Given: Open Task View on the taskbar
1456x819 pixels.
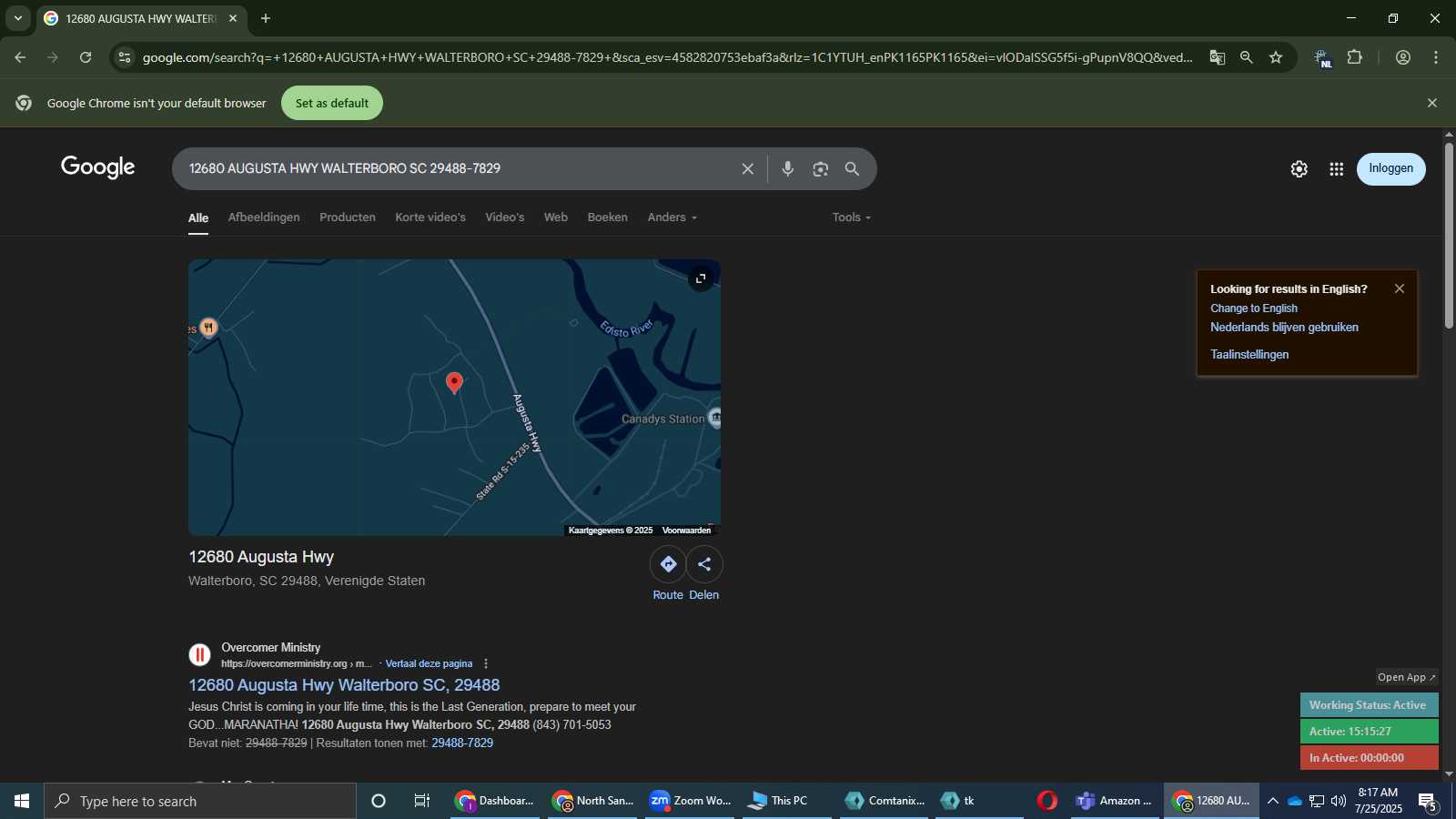Looking at the screenshot, I should pyautogui.click(x=422, y=801).
